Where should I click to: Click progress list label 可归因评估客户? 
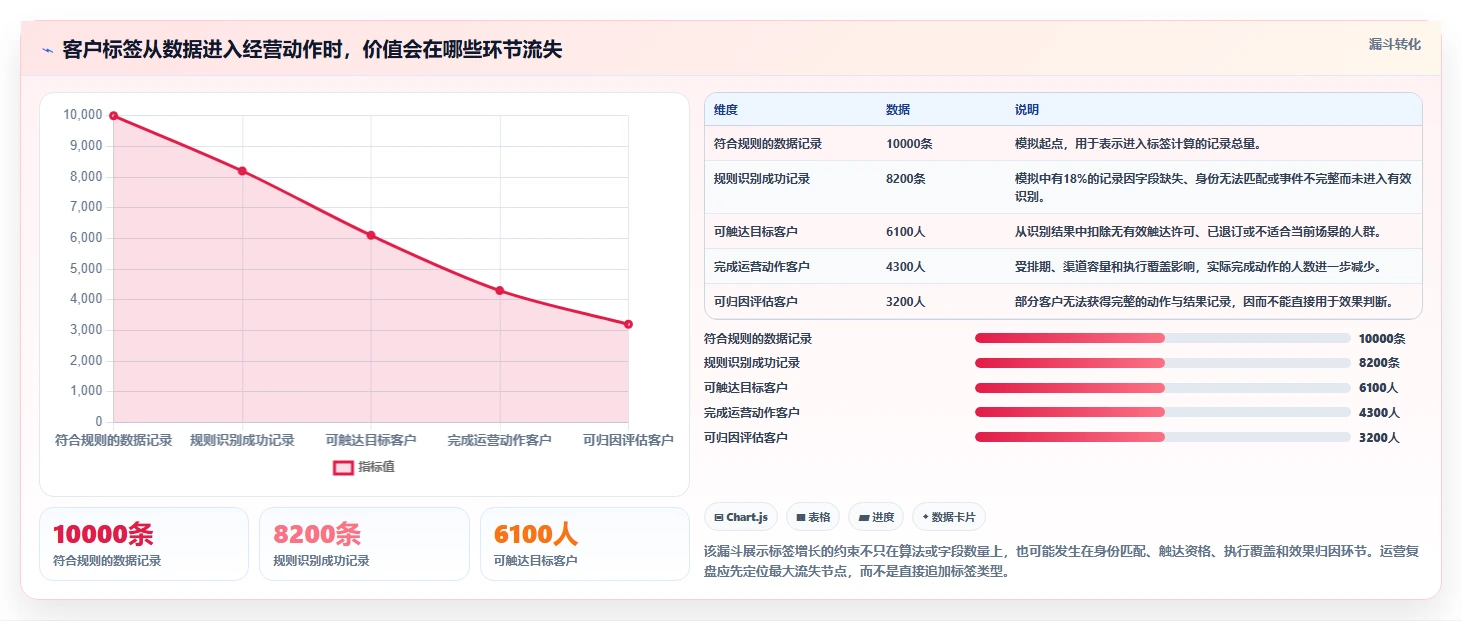point(746,437)
